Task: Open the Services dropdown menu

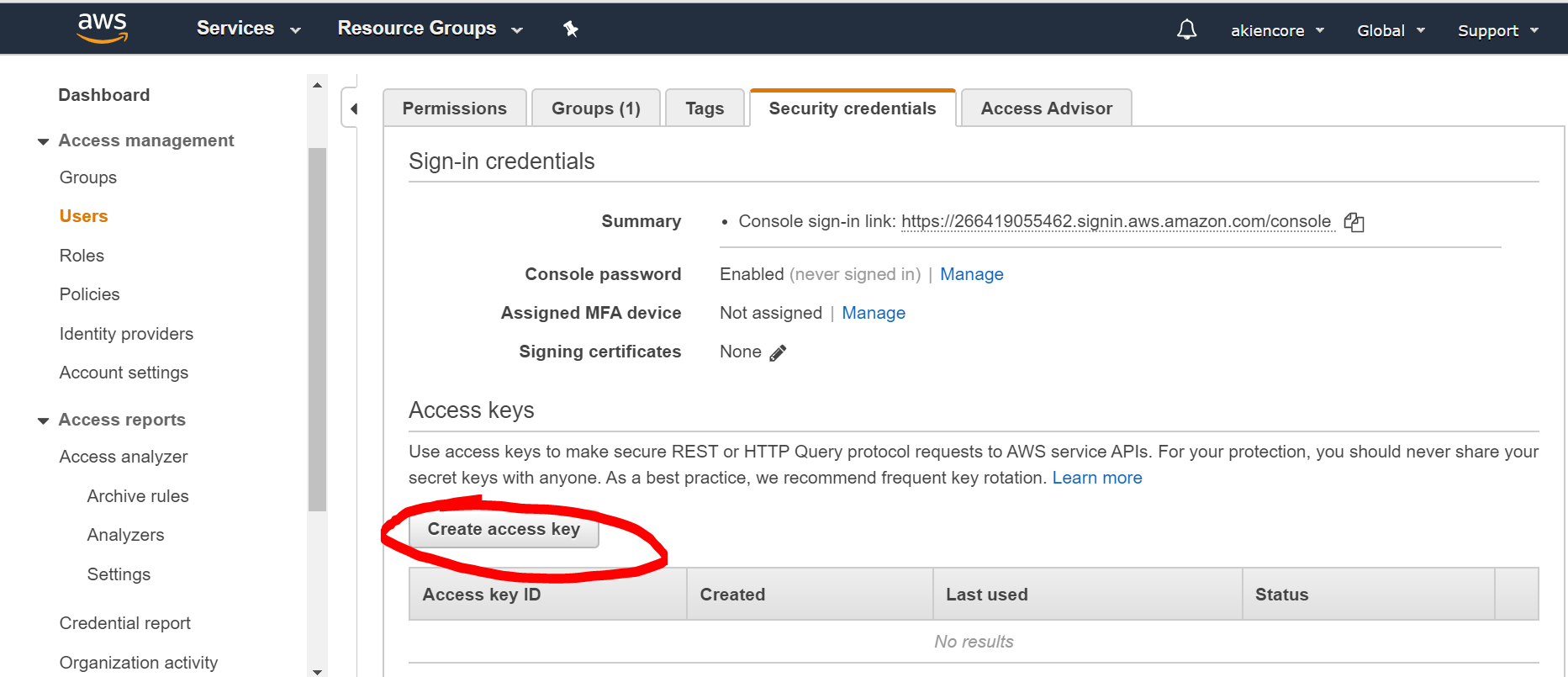Action: (x=248, y=29)
